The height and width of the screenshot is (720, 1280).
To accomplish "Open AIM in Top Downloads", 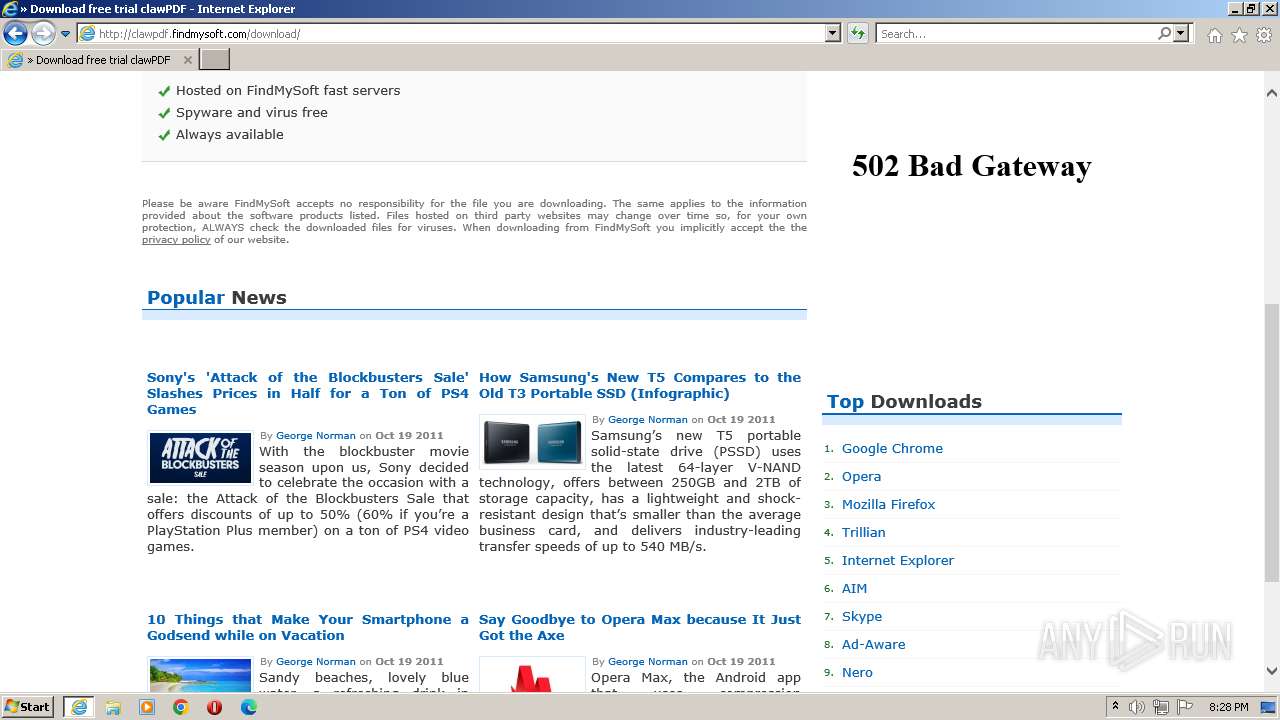I will [854, 589].
